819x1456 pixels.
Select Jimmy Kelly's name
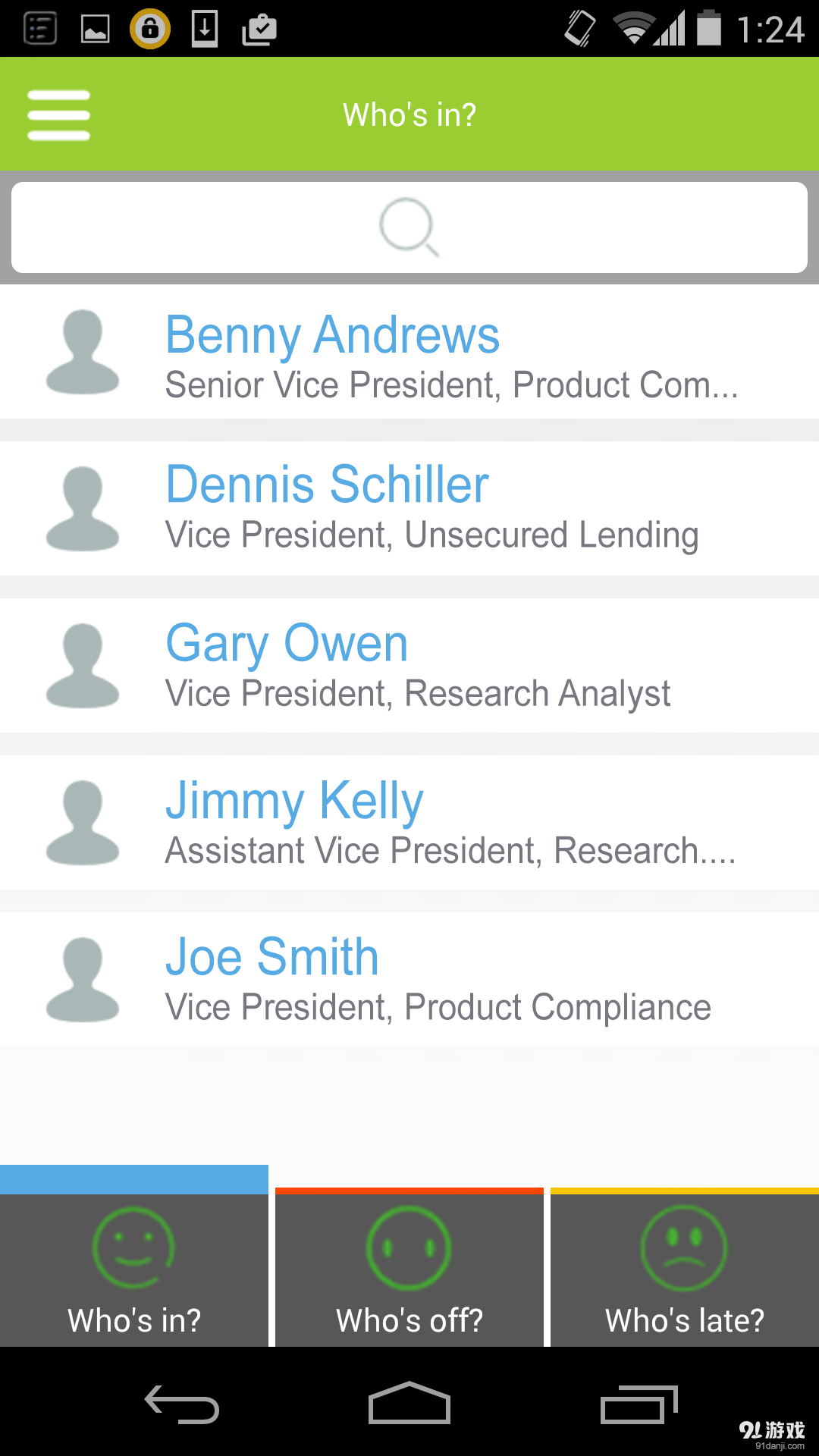(x=294, y=800)
